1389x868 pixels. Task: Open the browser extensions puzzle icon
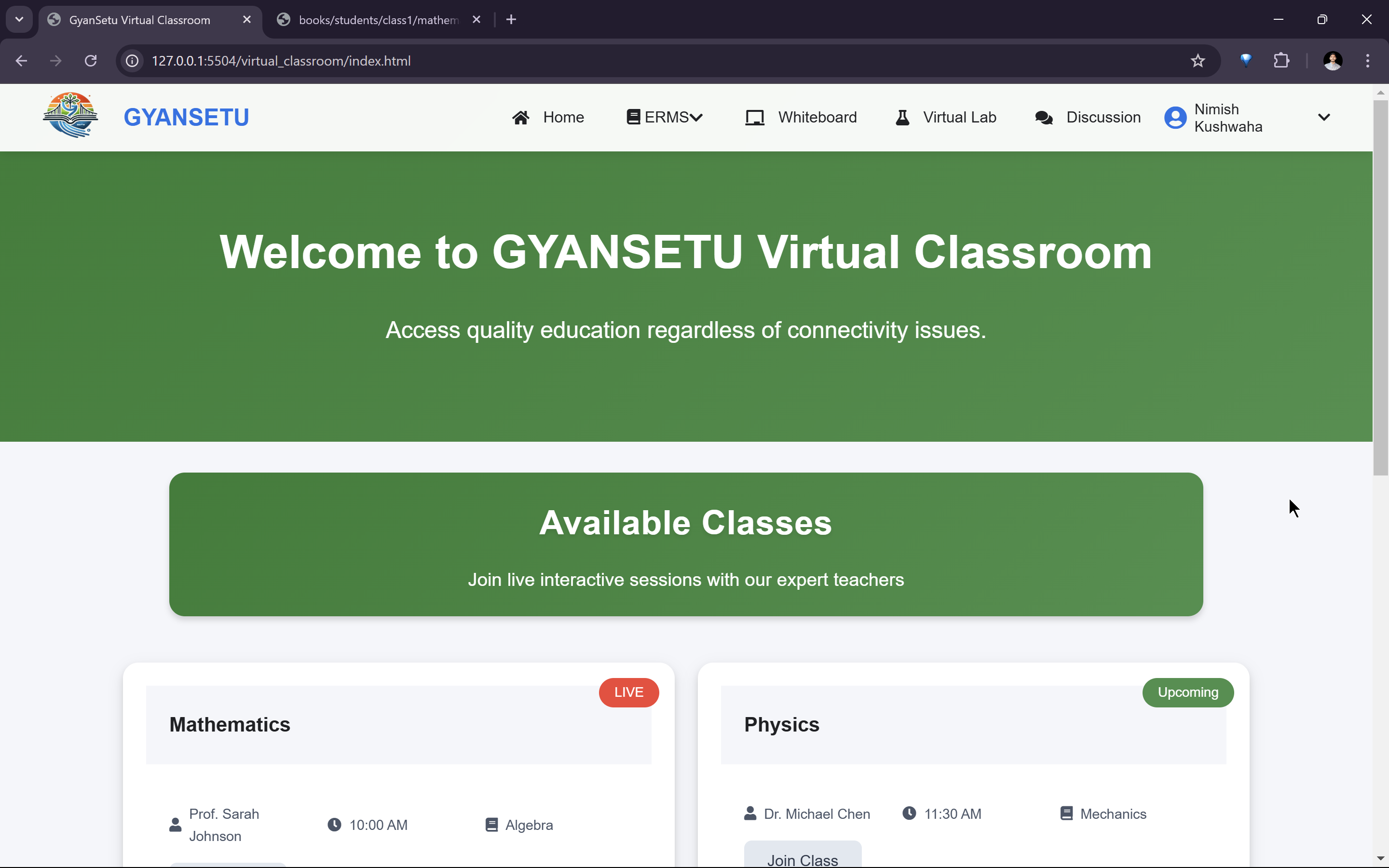point(1281,61)
